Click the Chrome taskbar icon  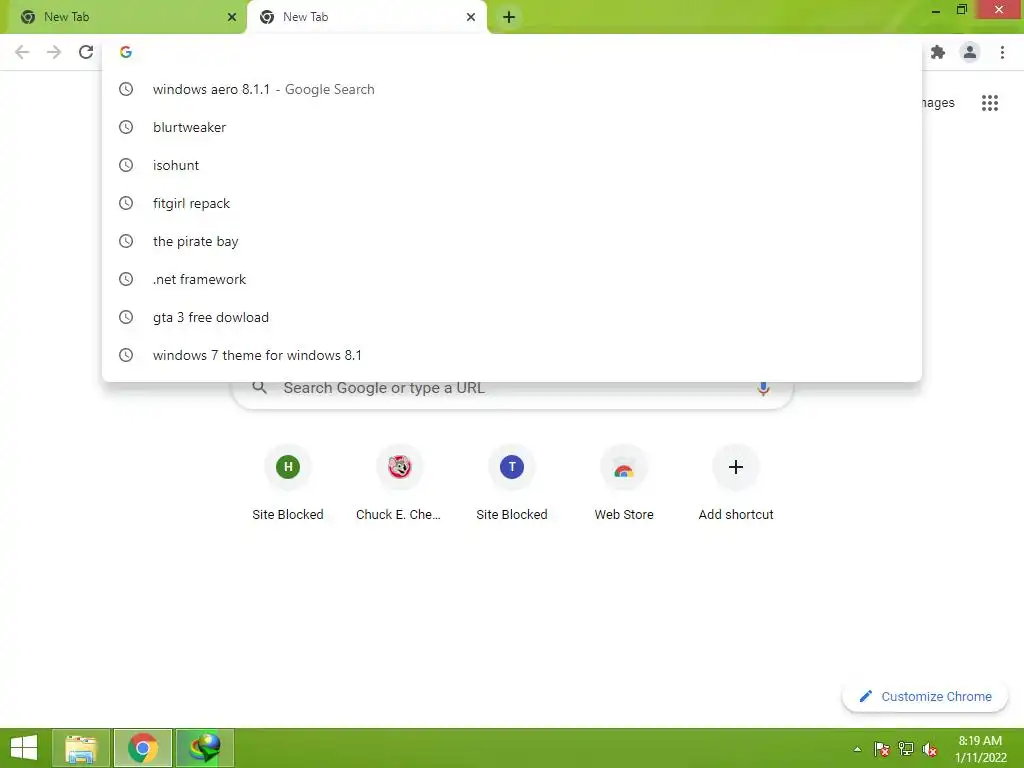143,748
